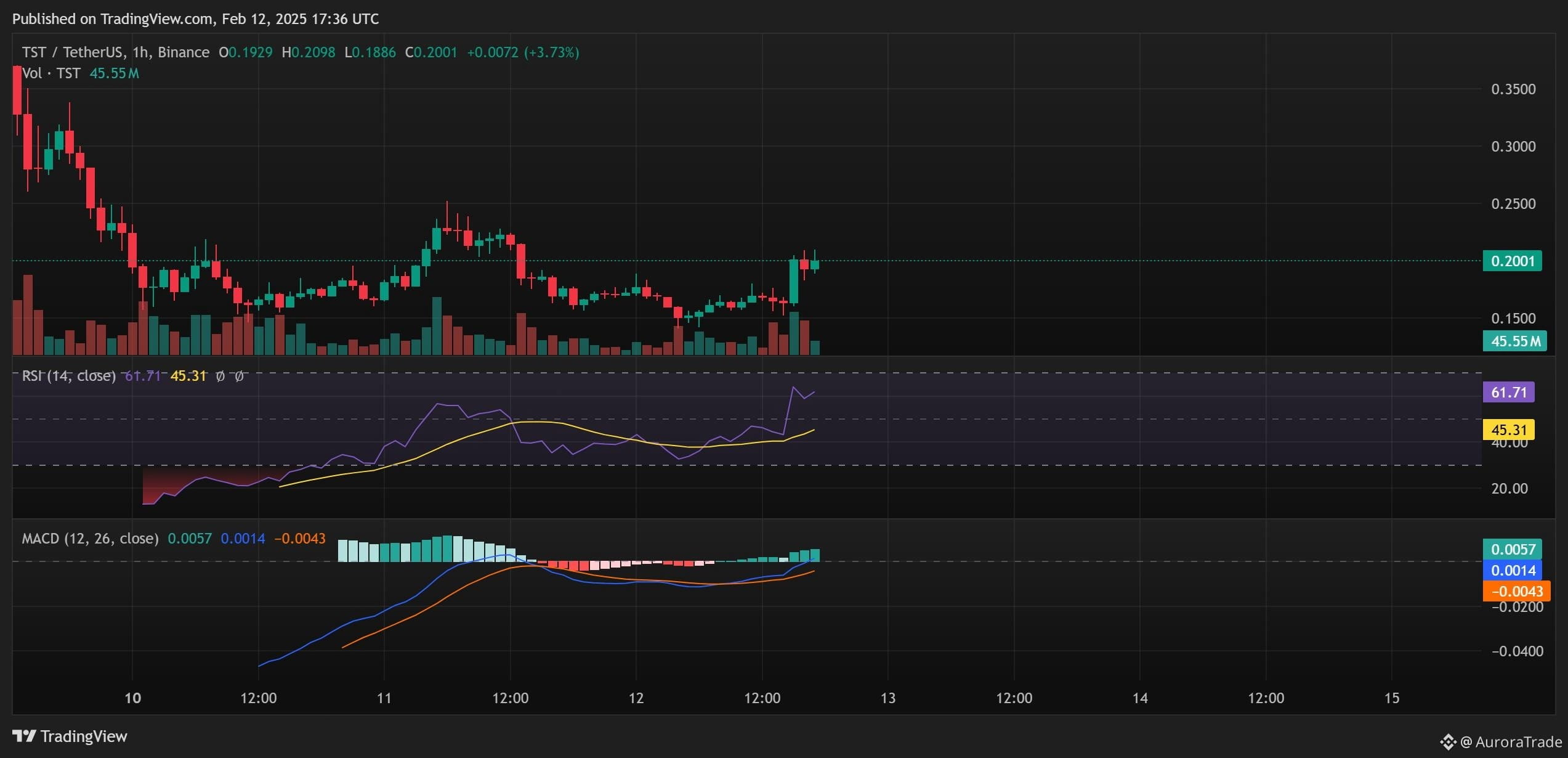
Task: Click the green 0.0057 MACD histogram tag
Action: [x=1513, y=549]
